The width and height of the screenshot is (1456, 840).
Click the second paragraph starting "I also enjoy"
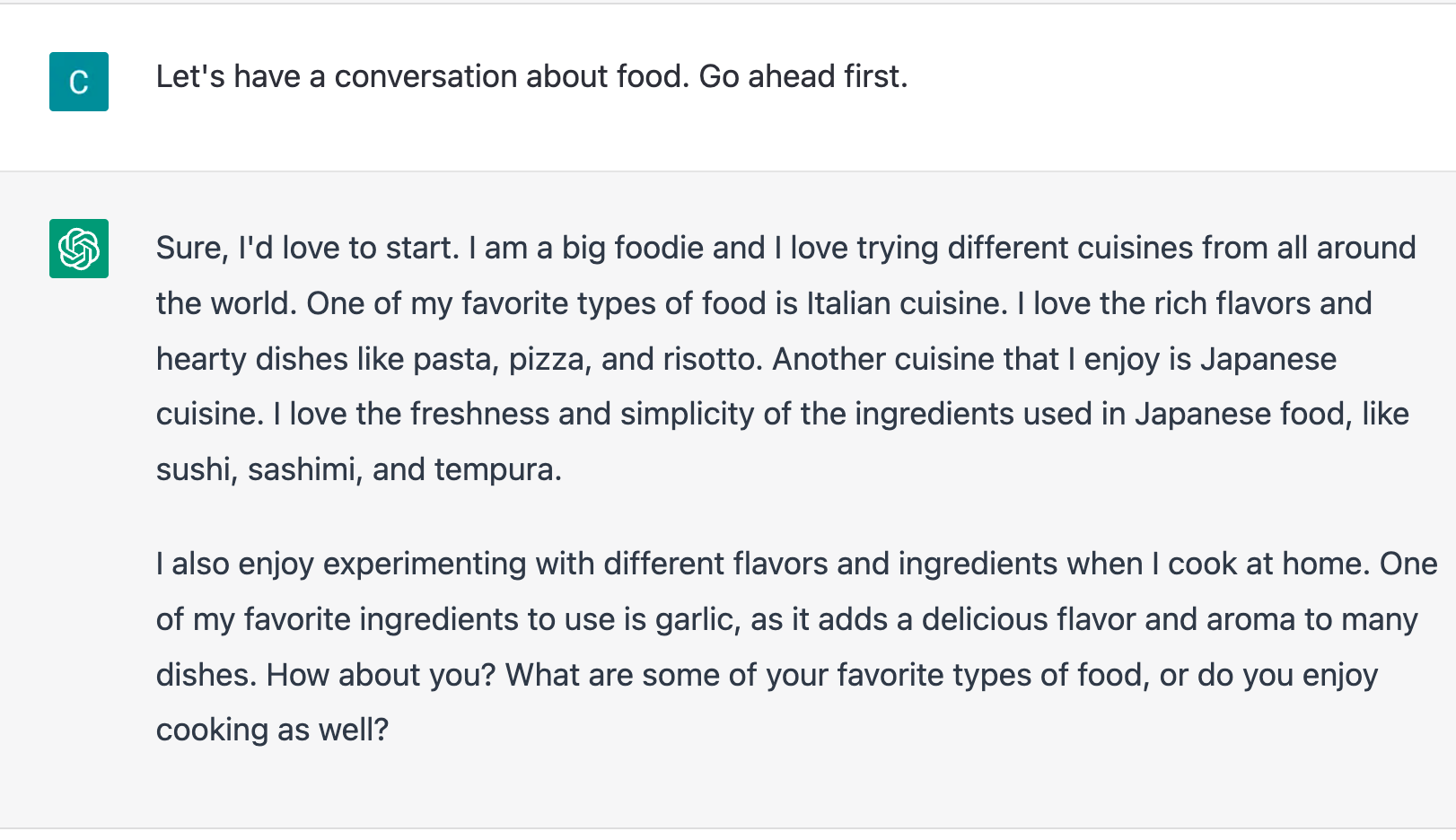click(797, 646)
